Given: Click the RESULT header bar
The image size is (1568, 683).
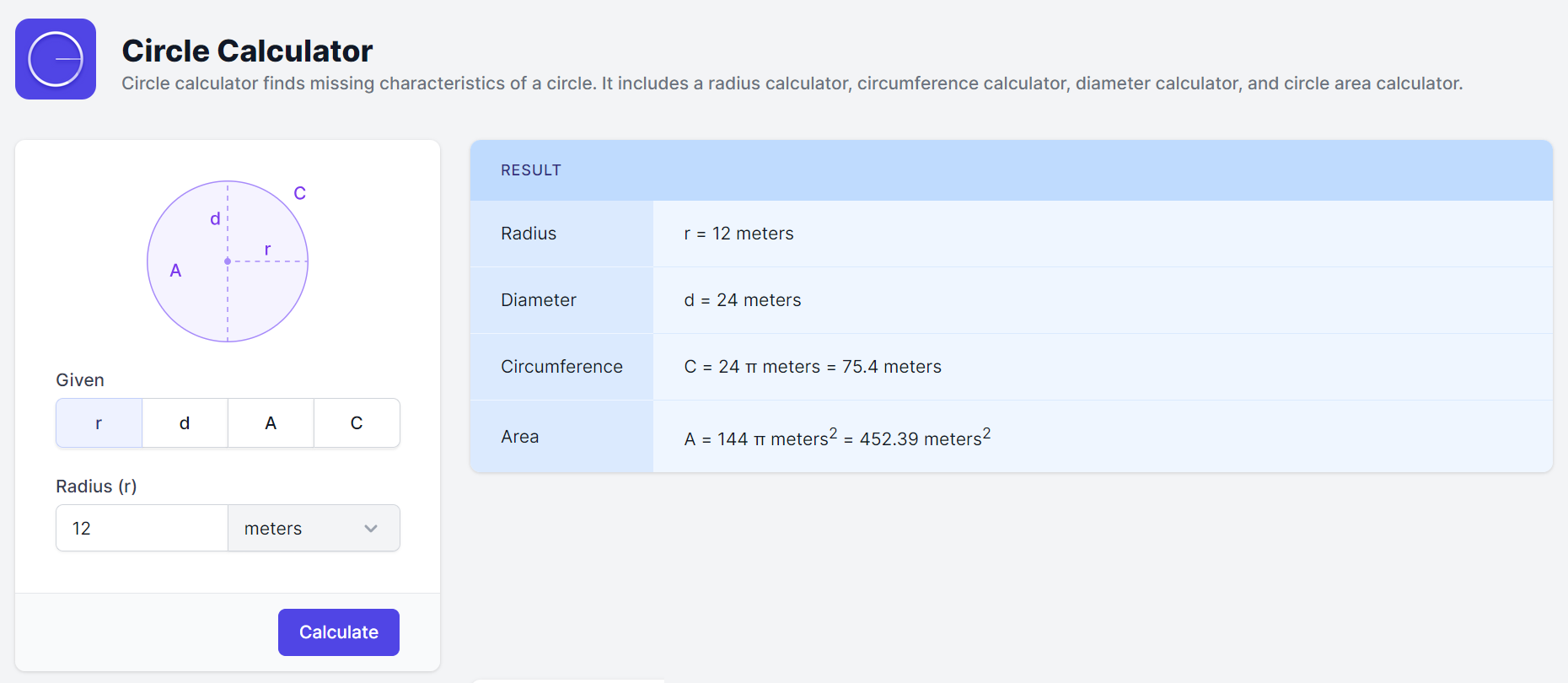Looking at the screenshot, I should pos(1012,170).
